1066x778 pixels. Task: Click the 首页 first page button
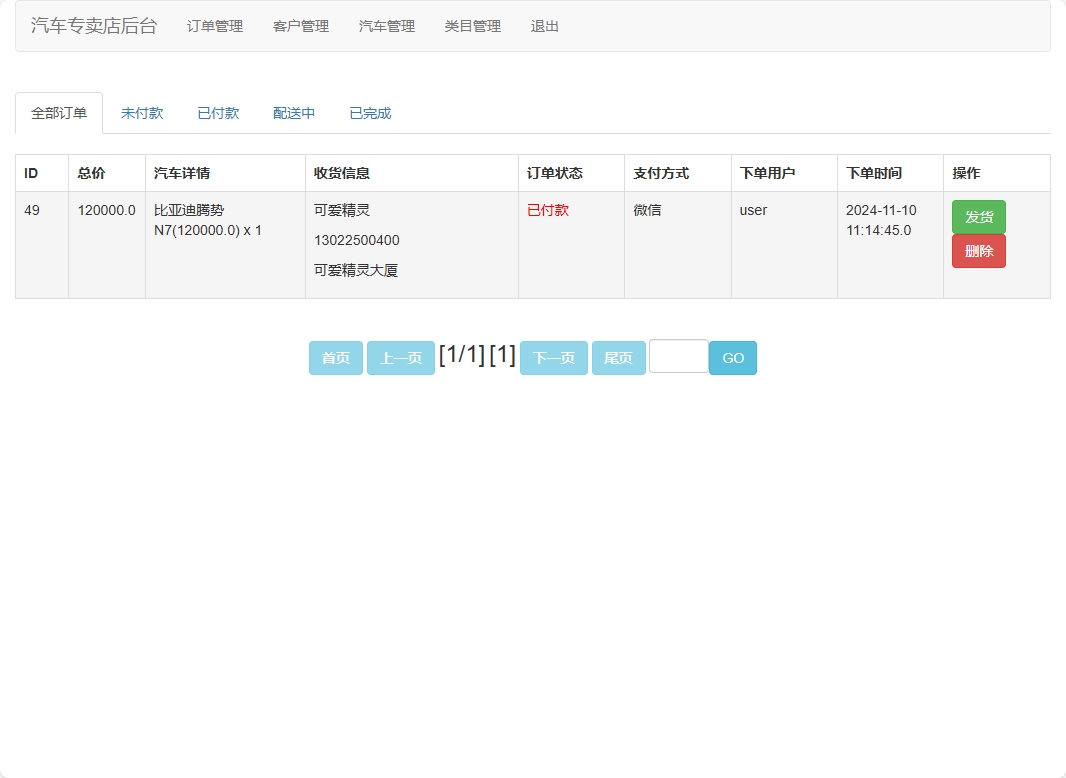pyautogui.click(x=335, y=357)
